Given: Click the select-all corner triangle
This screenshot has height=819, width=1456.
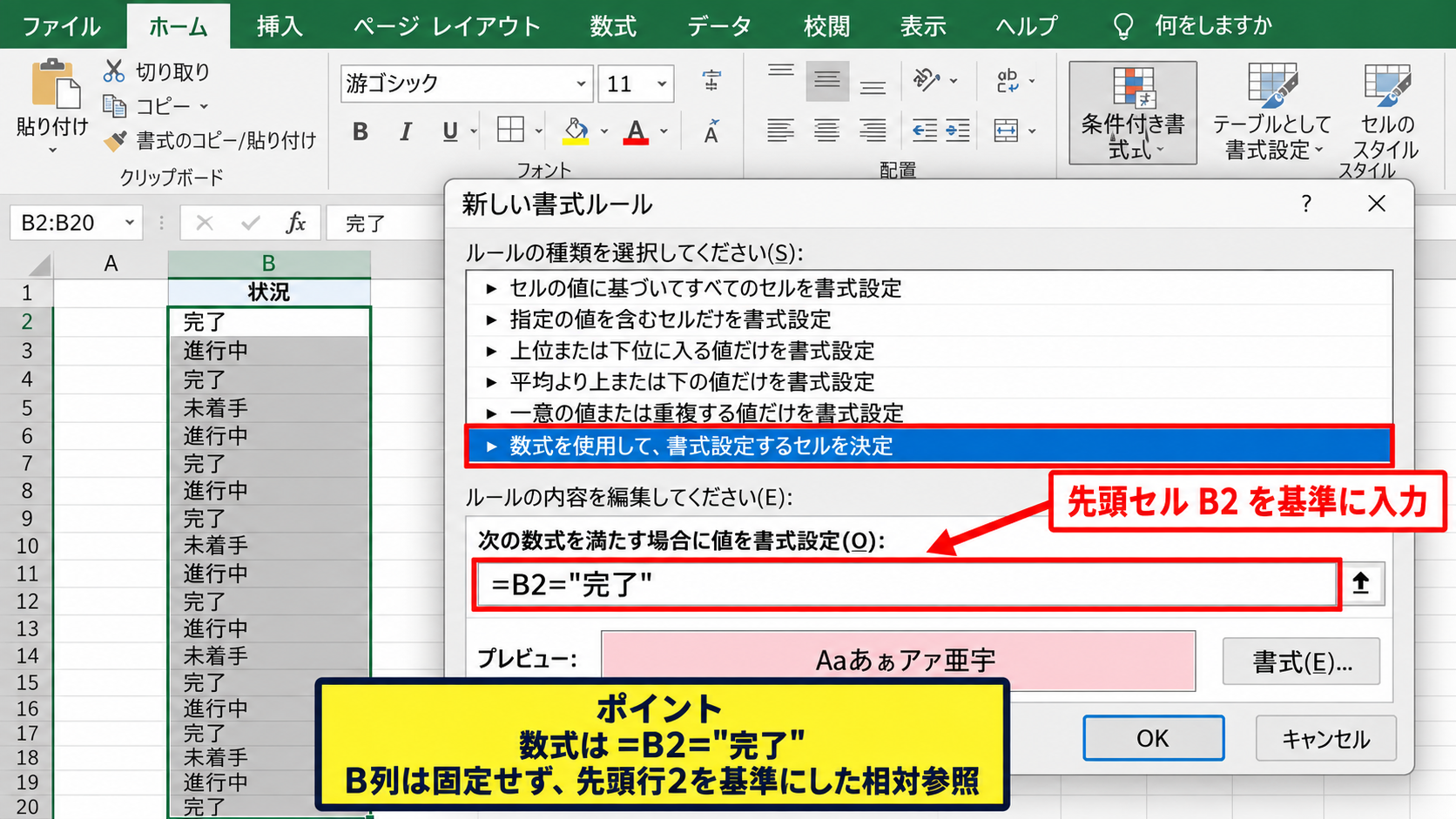Looking at the screenshot, I should coord(39,264).
